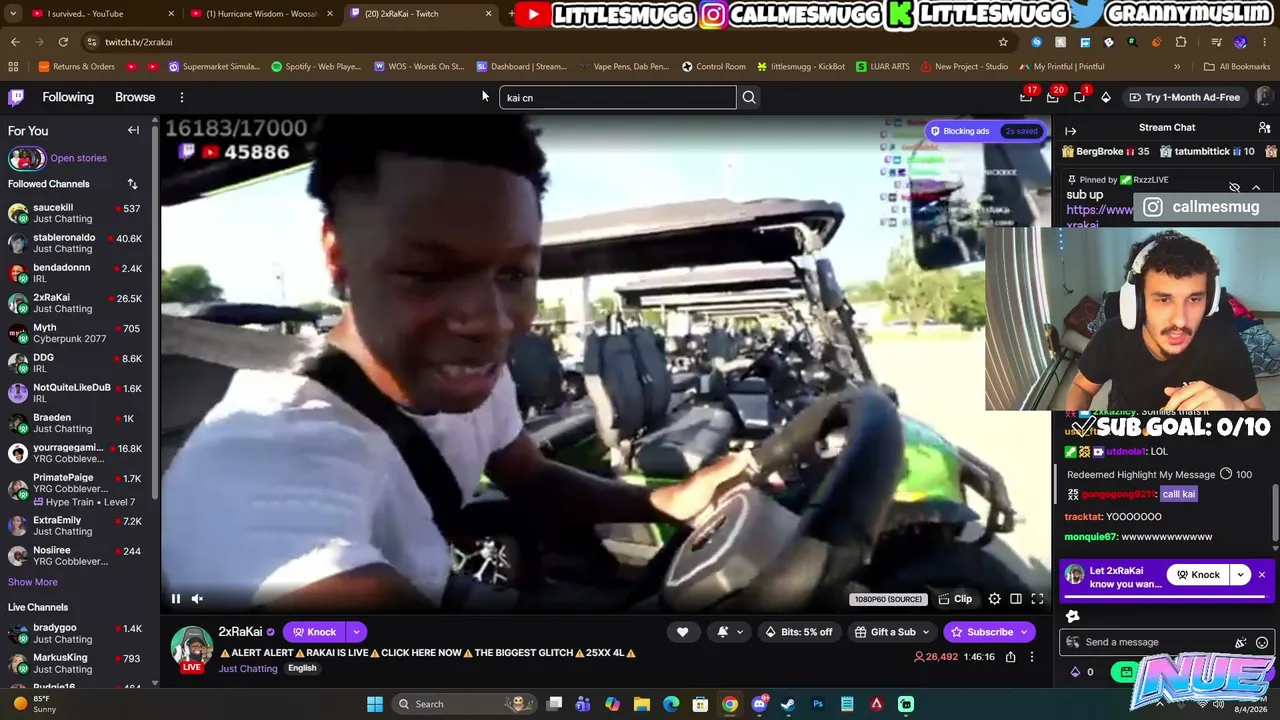Click the Twitch search field
The image size is (1280, 720).
coord(618,97)
